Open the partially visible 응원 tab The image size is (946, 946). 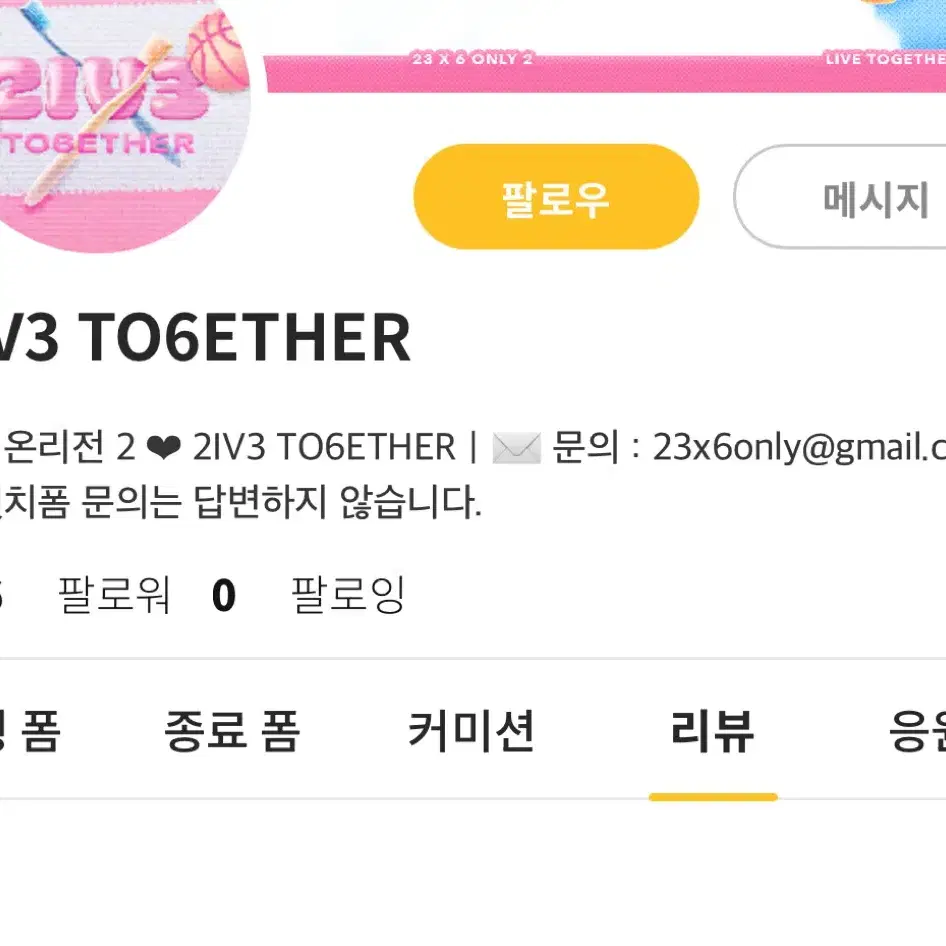point(918,731)
